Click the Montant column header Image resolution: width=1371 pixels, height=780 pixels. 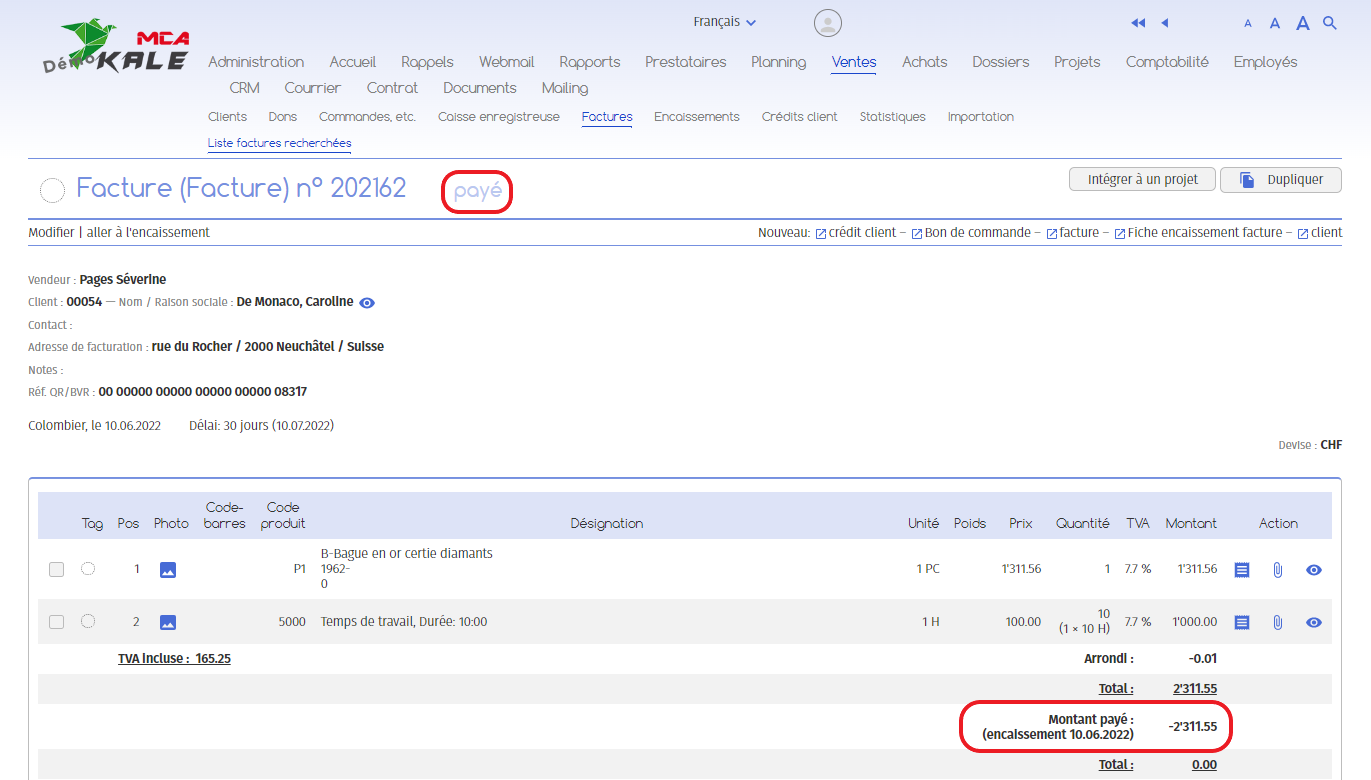(1191, 523)
